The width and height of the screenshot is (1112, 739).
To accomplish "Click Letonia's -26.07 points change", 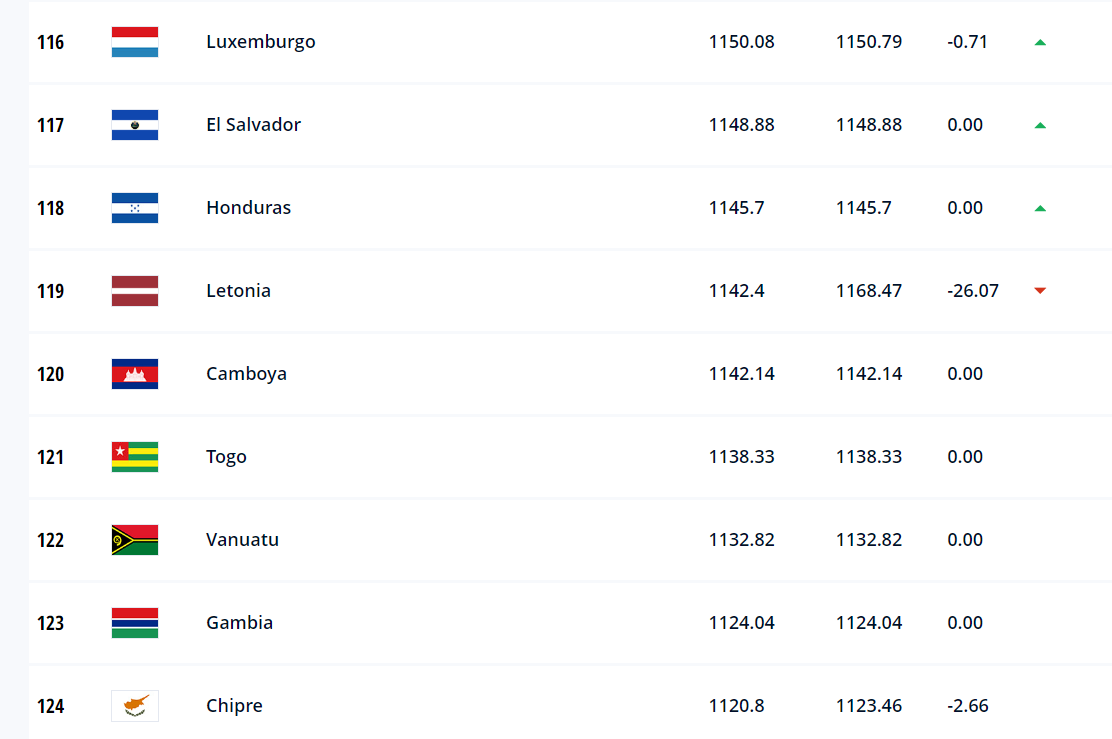I will [972, 291].
